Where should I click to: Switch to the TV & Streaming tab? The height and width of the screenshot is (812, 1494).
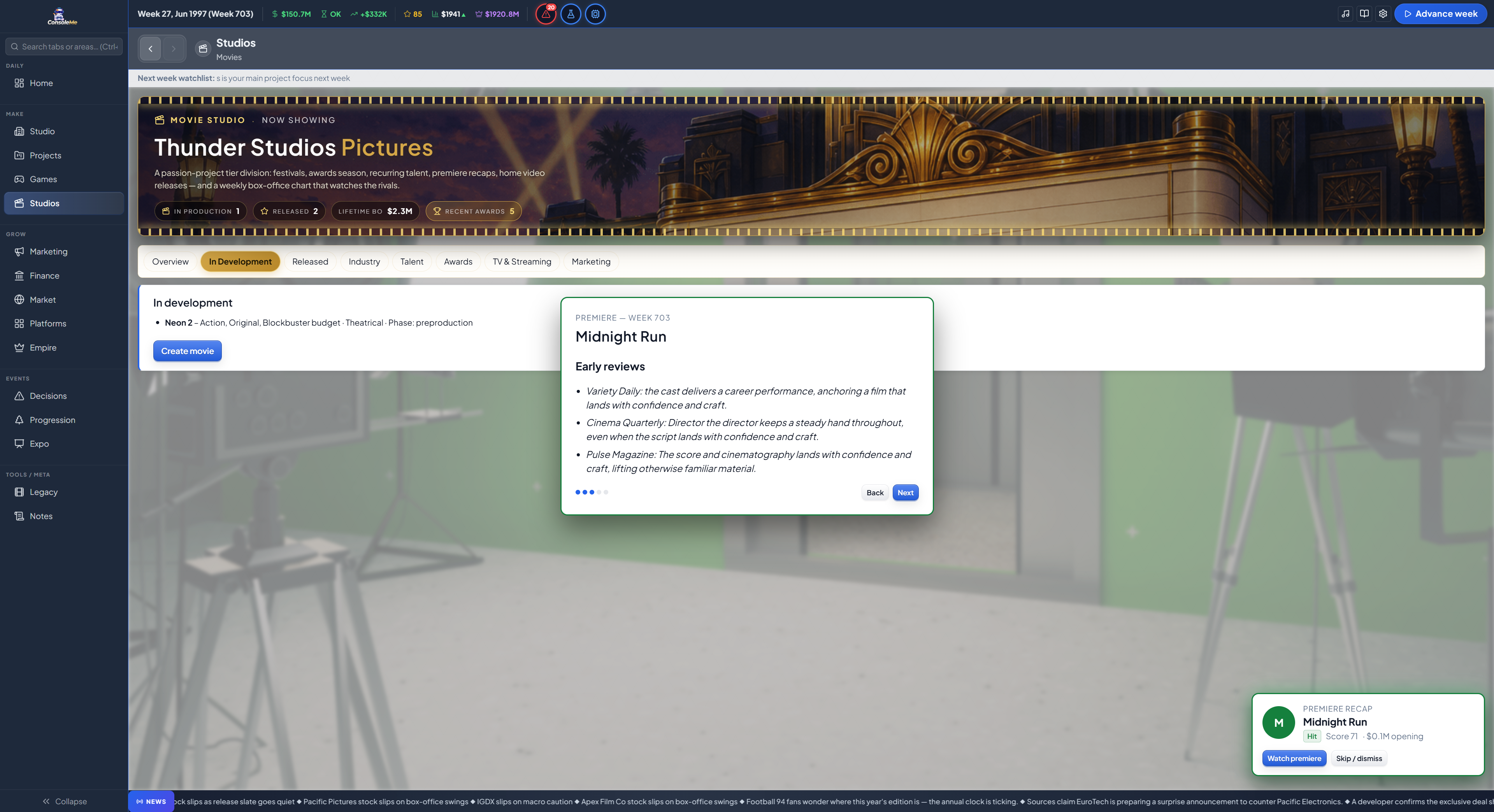click(x=522, y=261)
